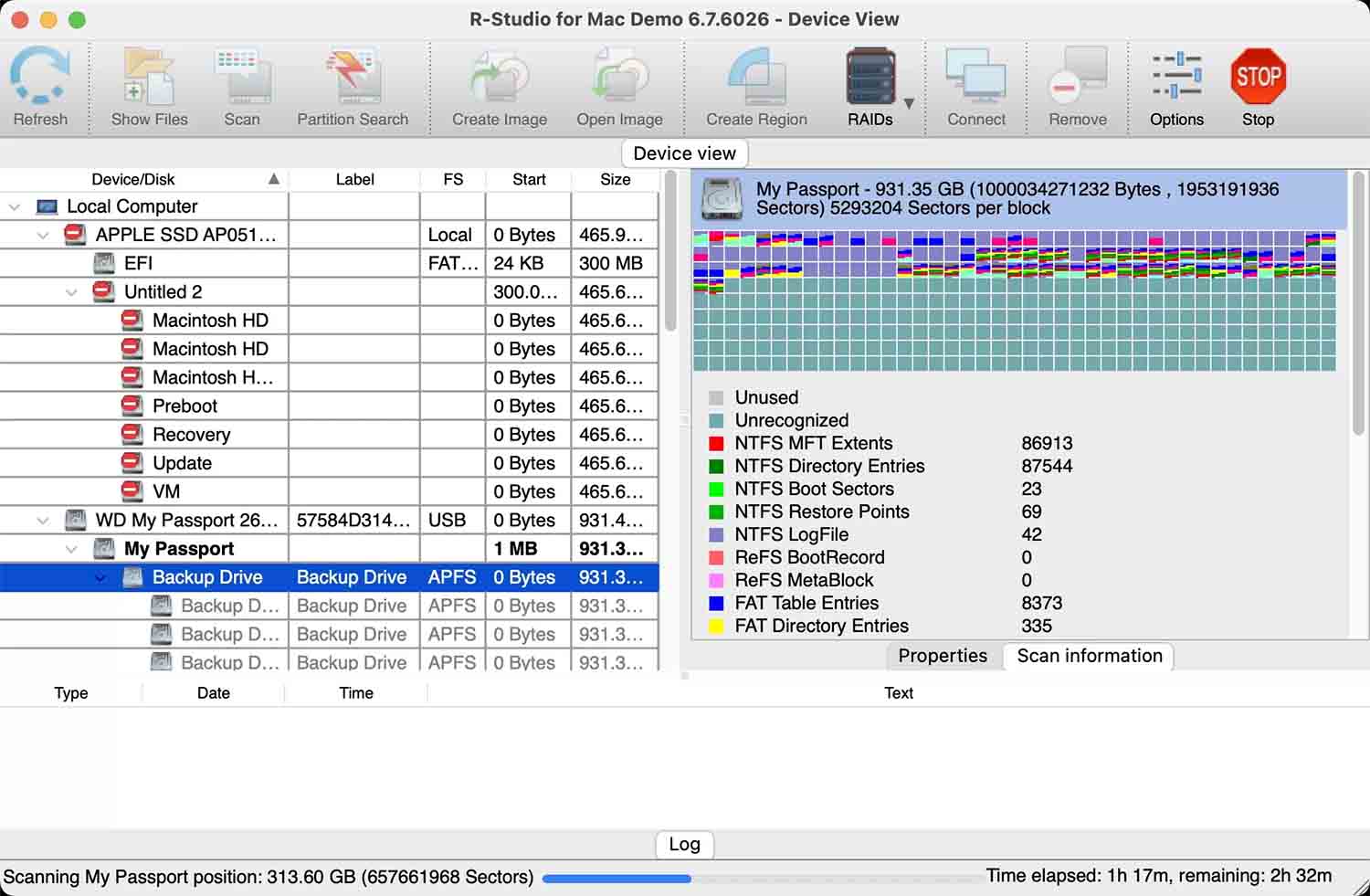
Task: Click the blue FAT Table Entries swatch
Action: (x=716, y=603)
